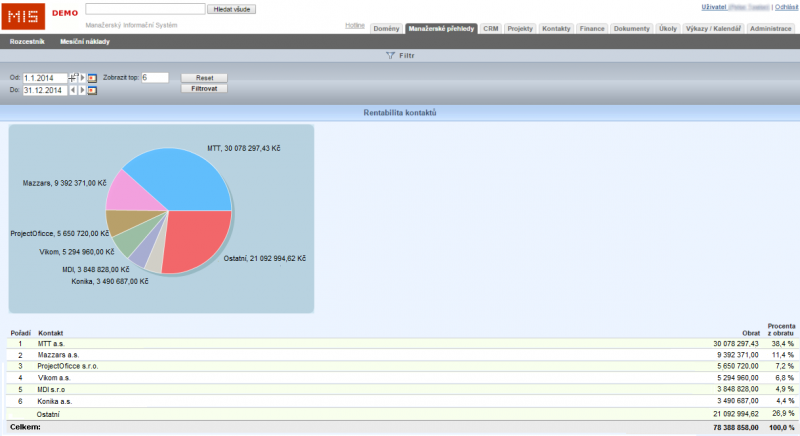This screenshot has height=436, width=800.
Task: Open calendar picker for the Od date
Action: click(92, 77)
